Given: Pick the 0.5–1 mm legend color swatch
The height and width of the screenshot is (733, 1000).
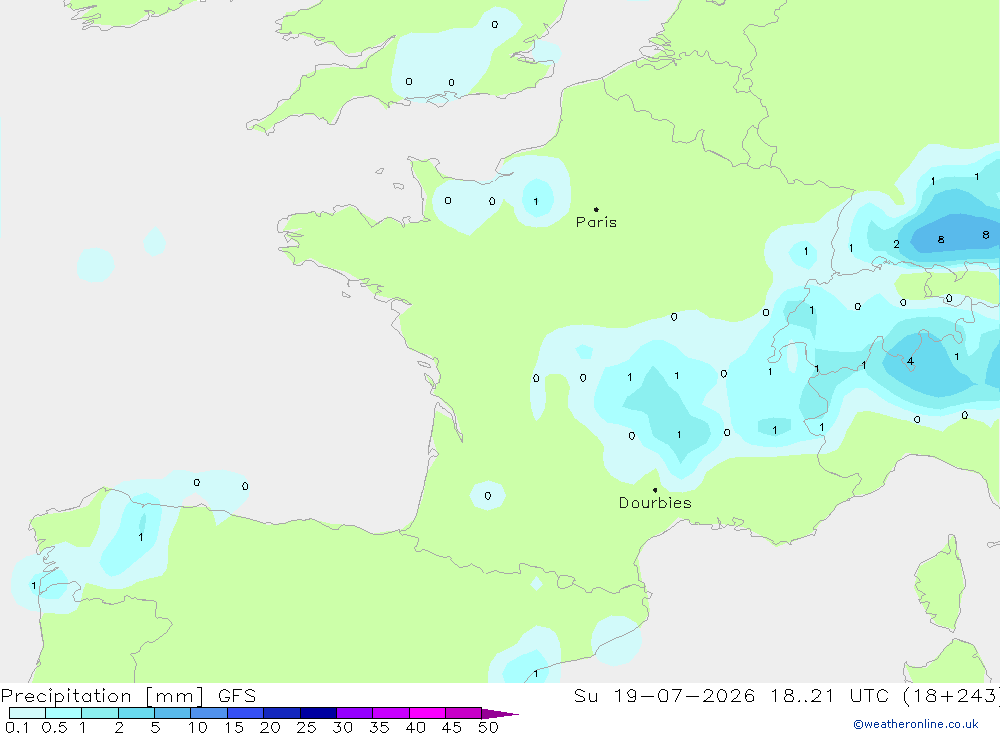Looking at the screenshot, I should [64, 713].
